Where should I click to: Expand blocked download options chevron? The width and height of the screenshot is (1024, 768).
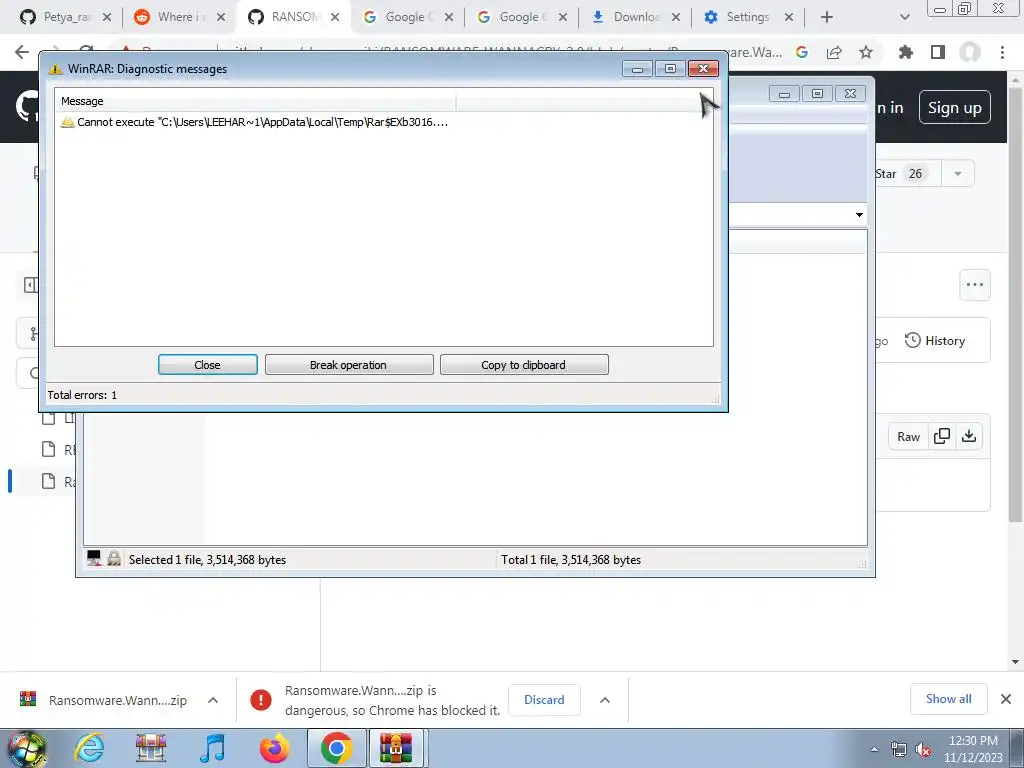605,700
